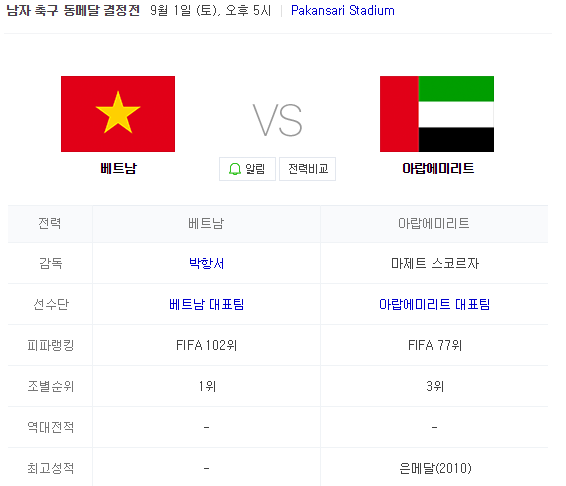The width and height of the screenshot is (566, 486).
Task: Click the bell icon on 알림 button
Action: [x=235, y=169]
